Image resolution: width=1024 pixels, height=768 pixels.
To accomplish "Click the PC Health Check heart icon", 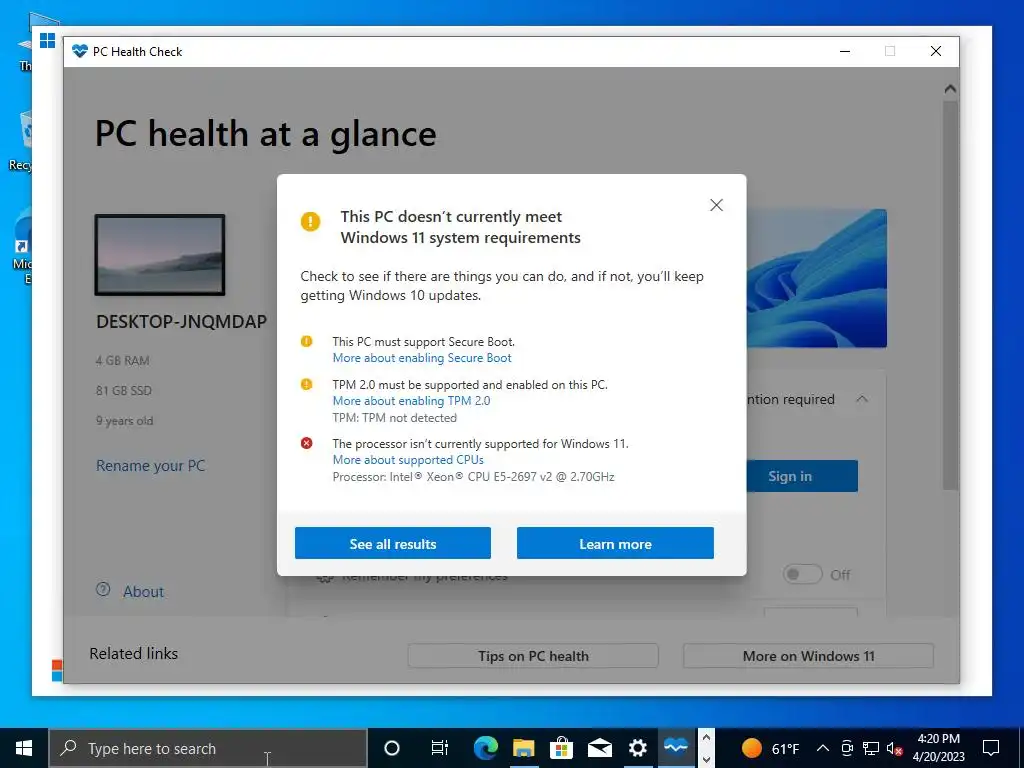I will [80, 51].
